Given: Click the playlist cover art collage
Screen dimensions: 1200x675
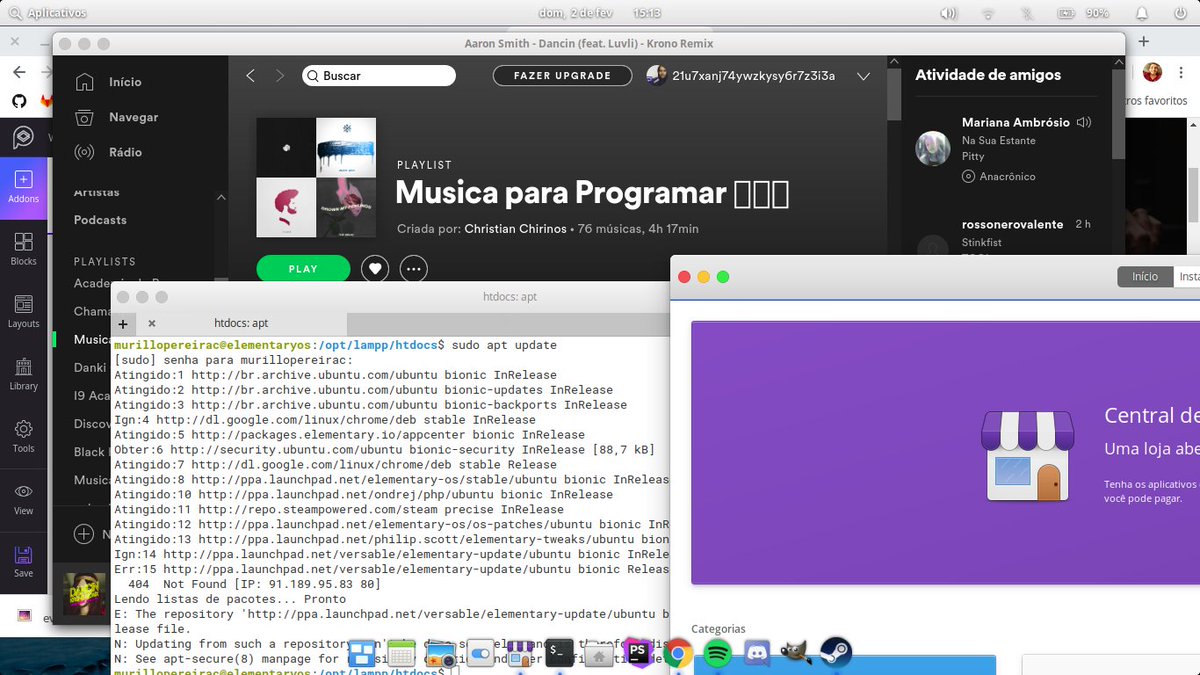Looking at the screenshot, I should point(316,178).
